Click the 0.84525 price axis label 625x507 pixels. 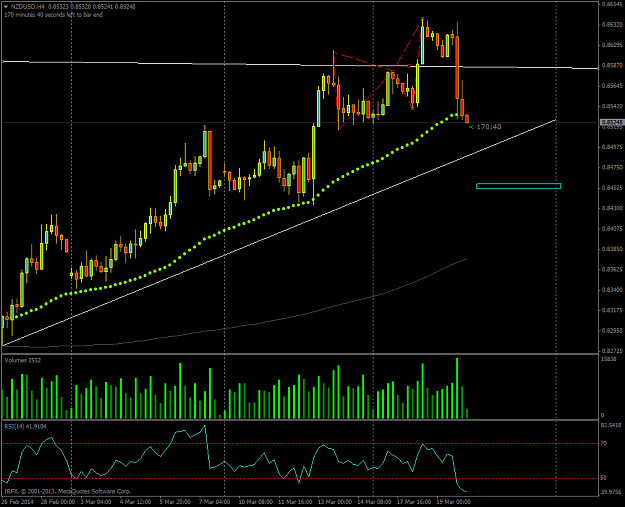(612, 187)
